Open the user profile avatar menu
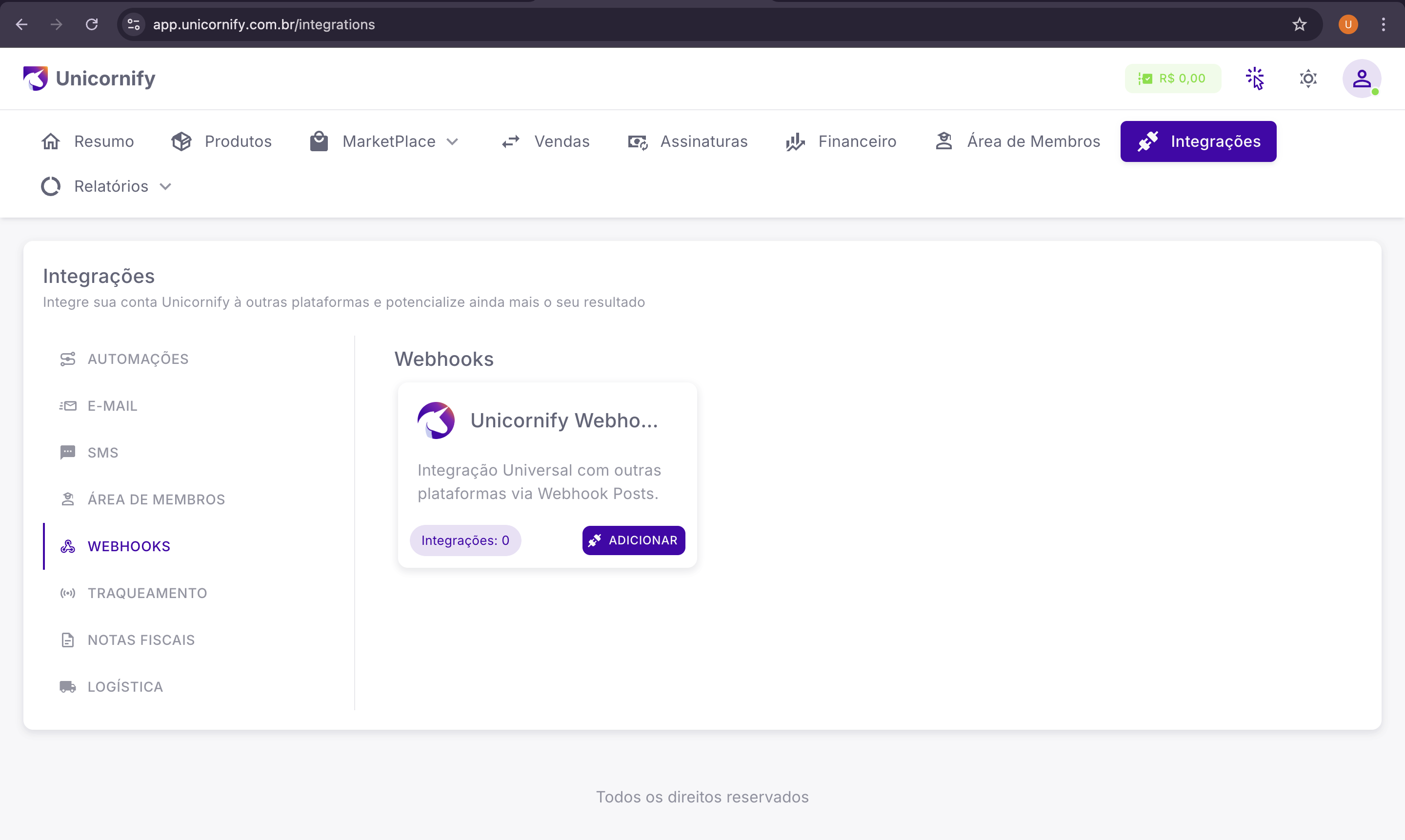 pos(1361,78)
